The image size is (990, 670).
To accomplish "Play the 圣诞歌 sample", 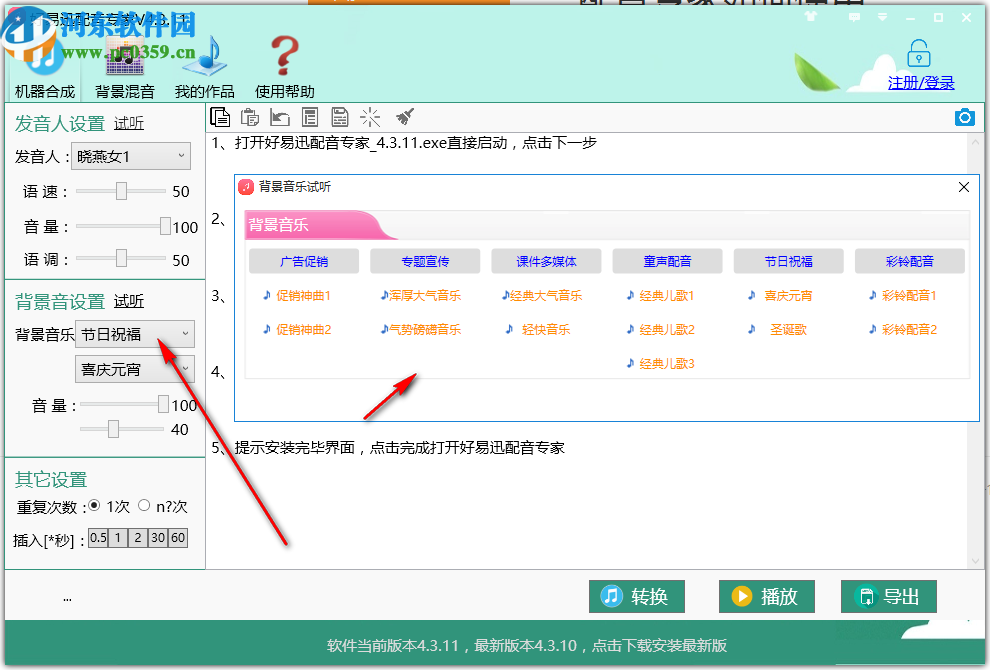I will (x=778, y=330).
